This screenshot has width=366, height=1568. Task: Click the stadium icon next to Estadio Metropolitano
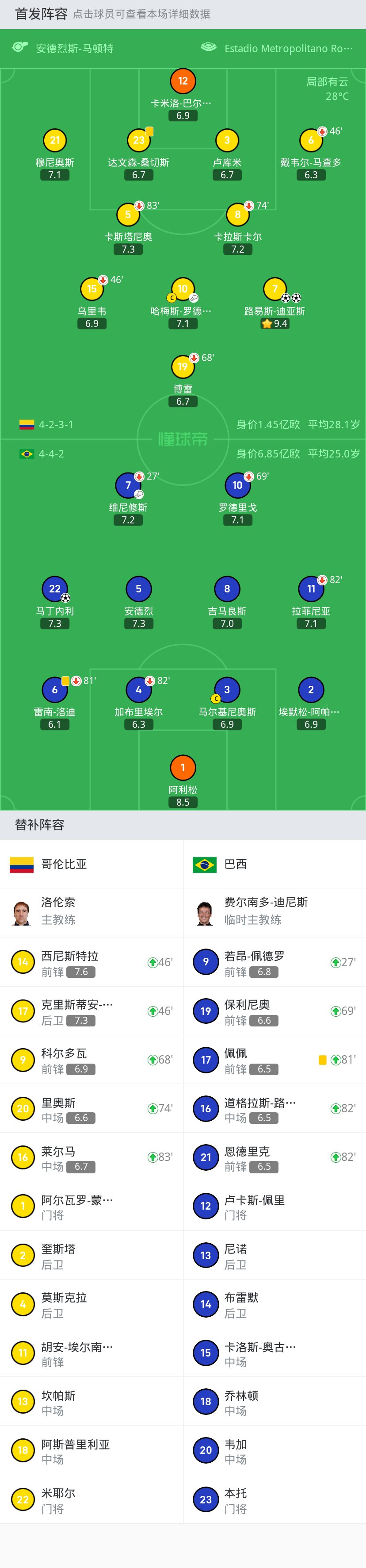[209, 47]
